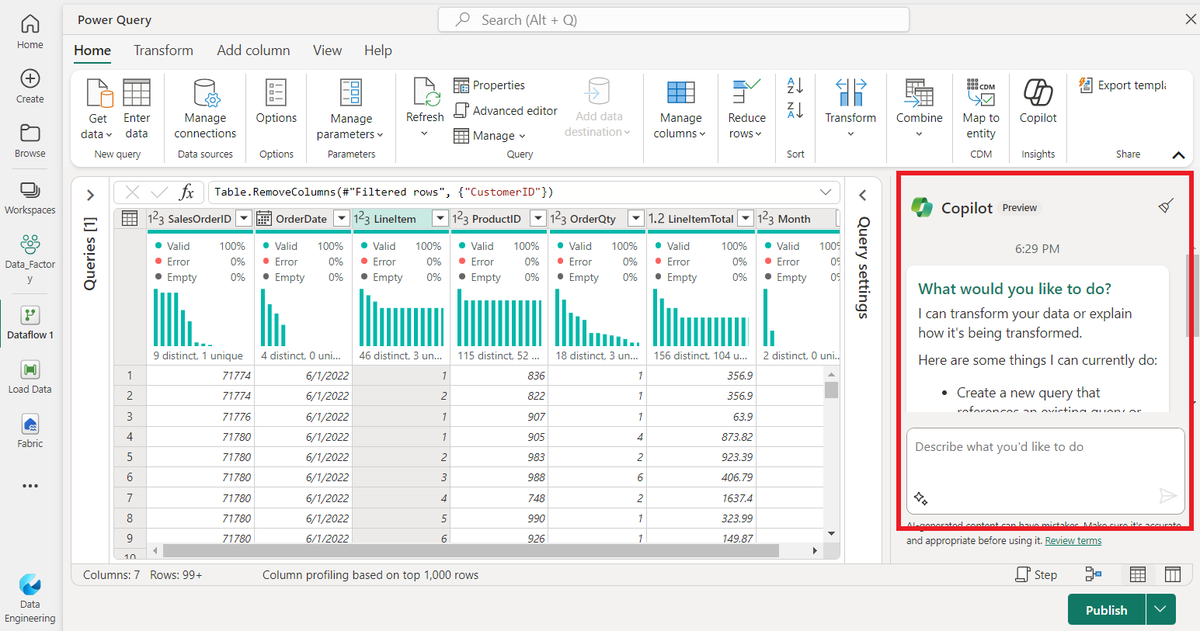The height and width of the screenshot is (631, 1200).
Task: Click Create in the left sidebar
Action: click(30, 87)
